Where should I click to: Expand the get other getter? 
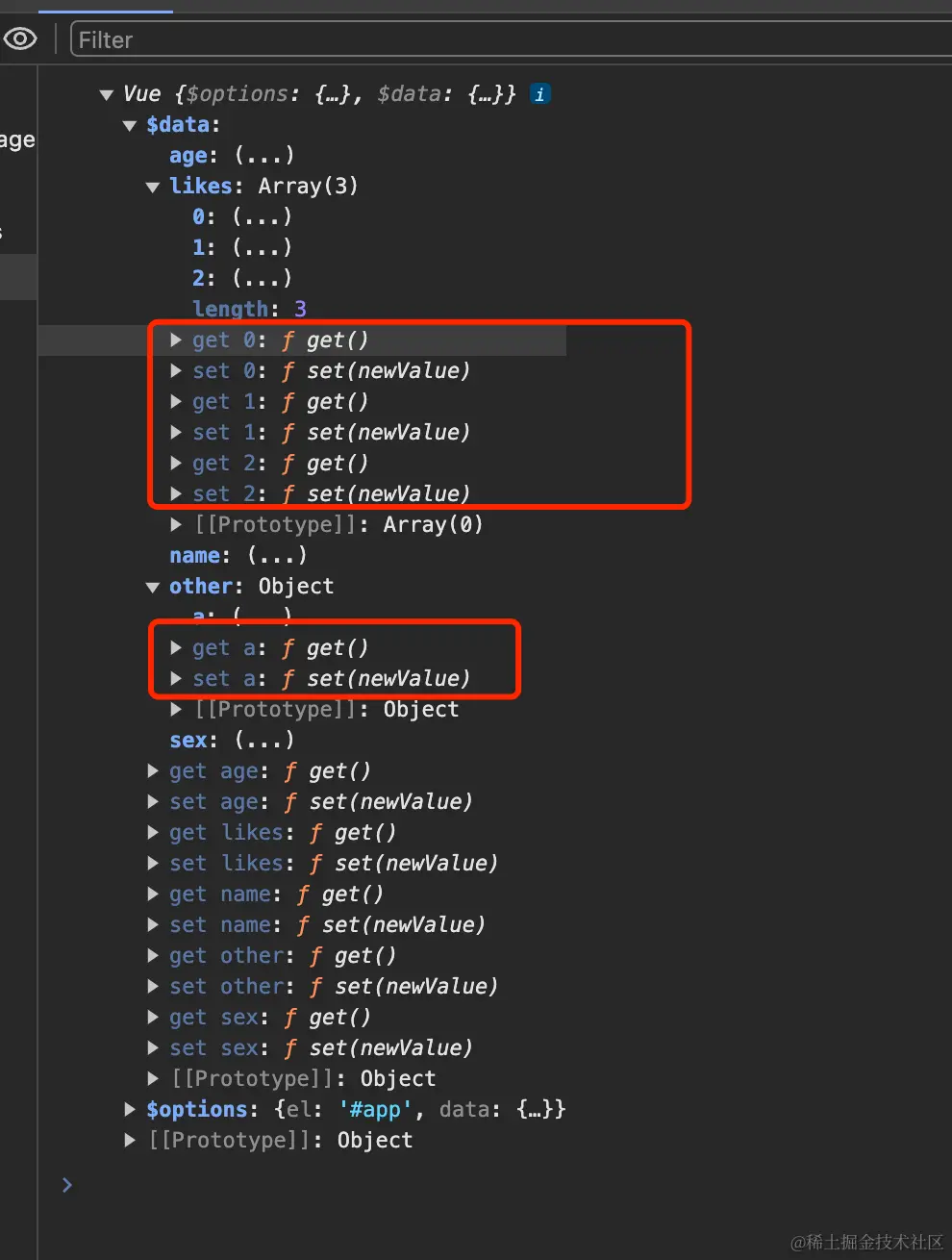153,956
